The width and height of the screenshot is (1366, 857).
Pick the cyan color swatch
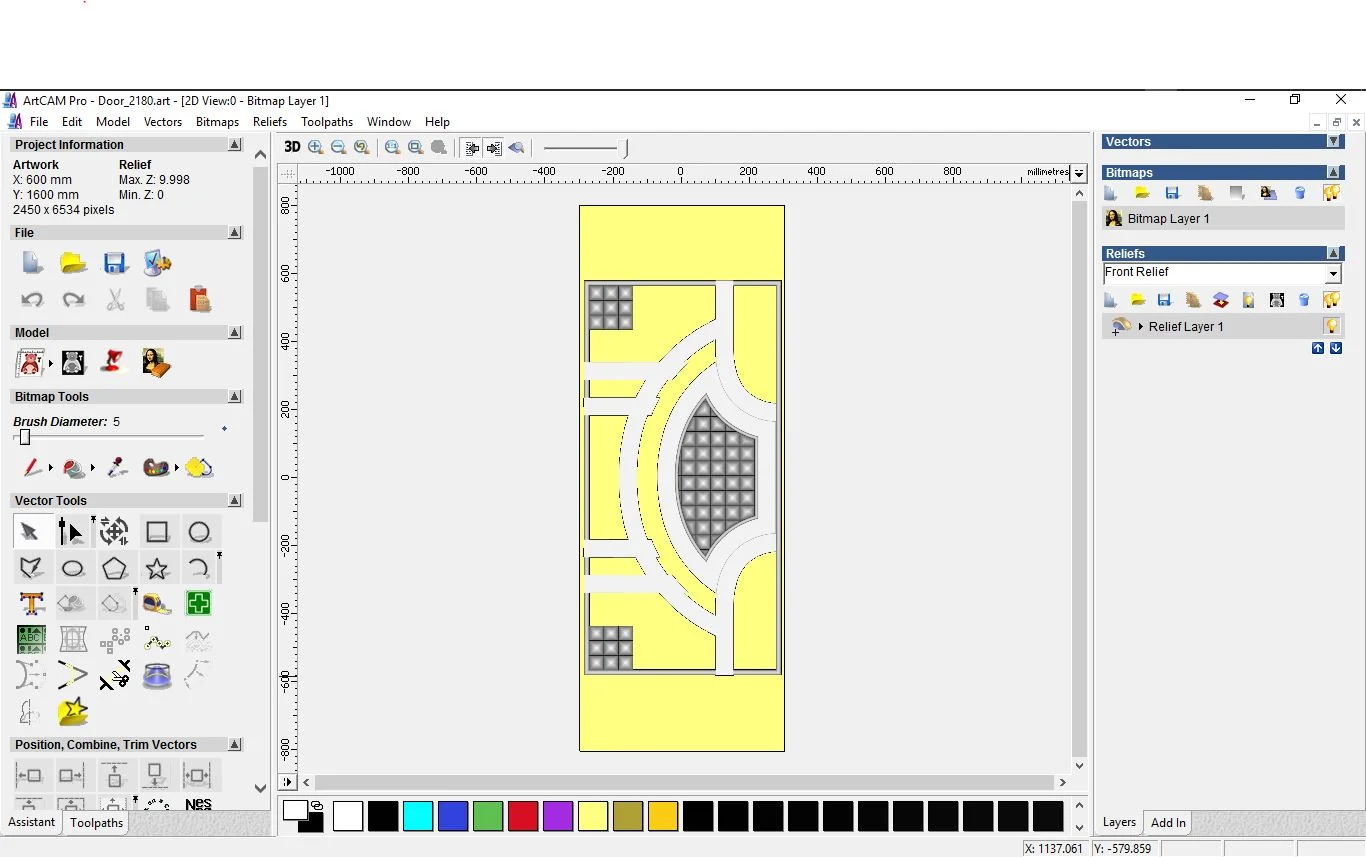[x=418, y=816]
